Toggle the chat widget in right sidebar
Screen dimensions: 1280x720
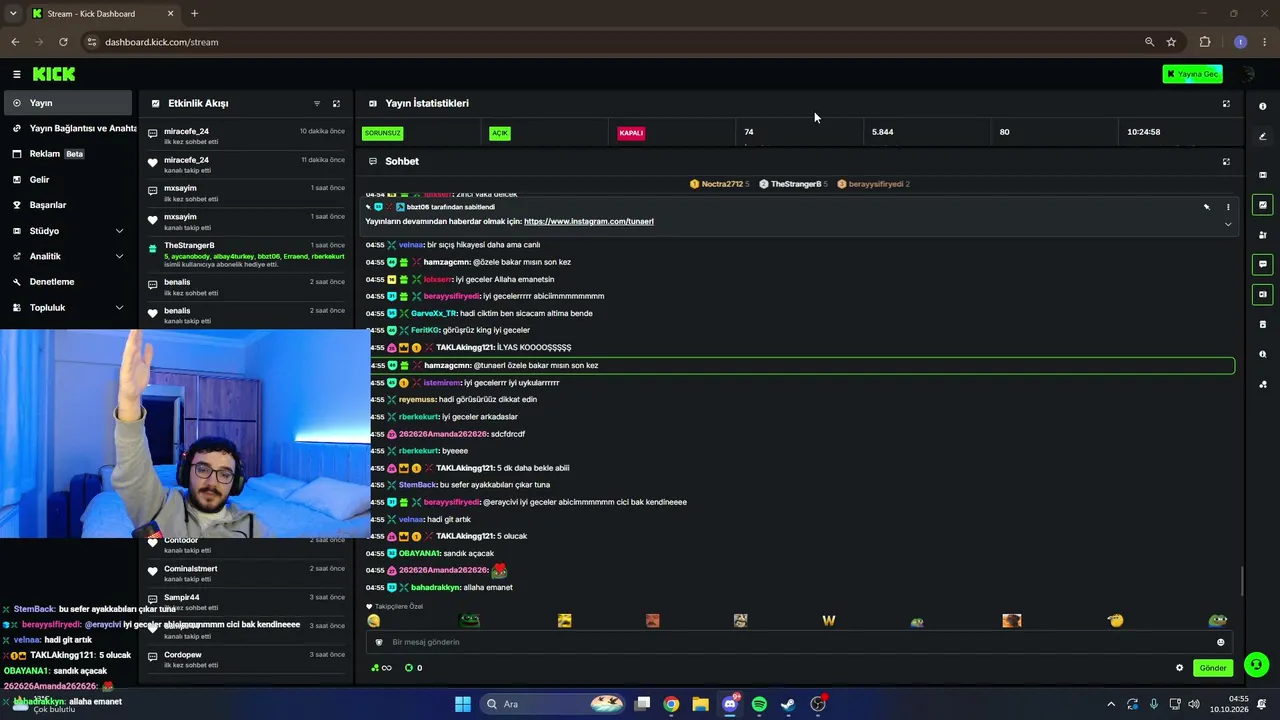(1262, 265)
